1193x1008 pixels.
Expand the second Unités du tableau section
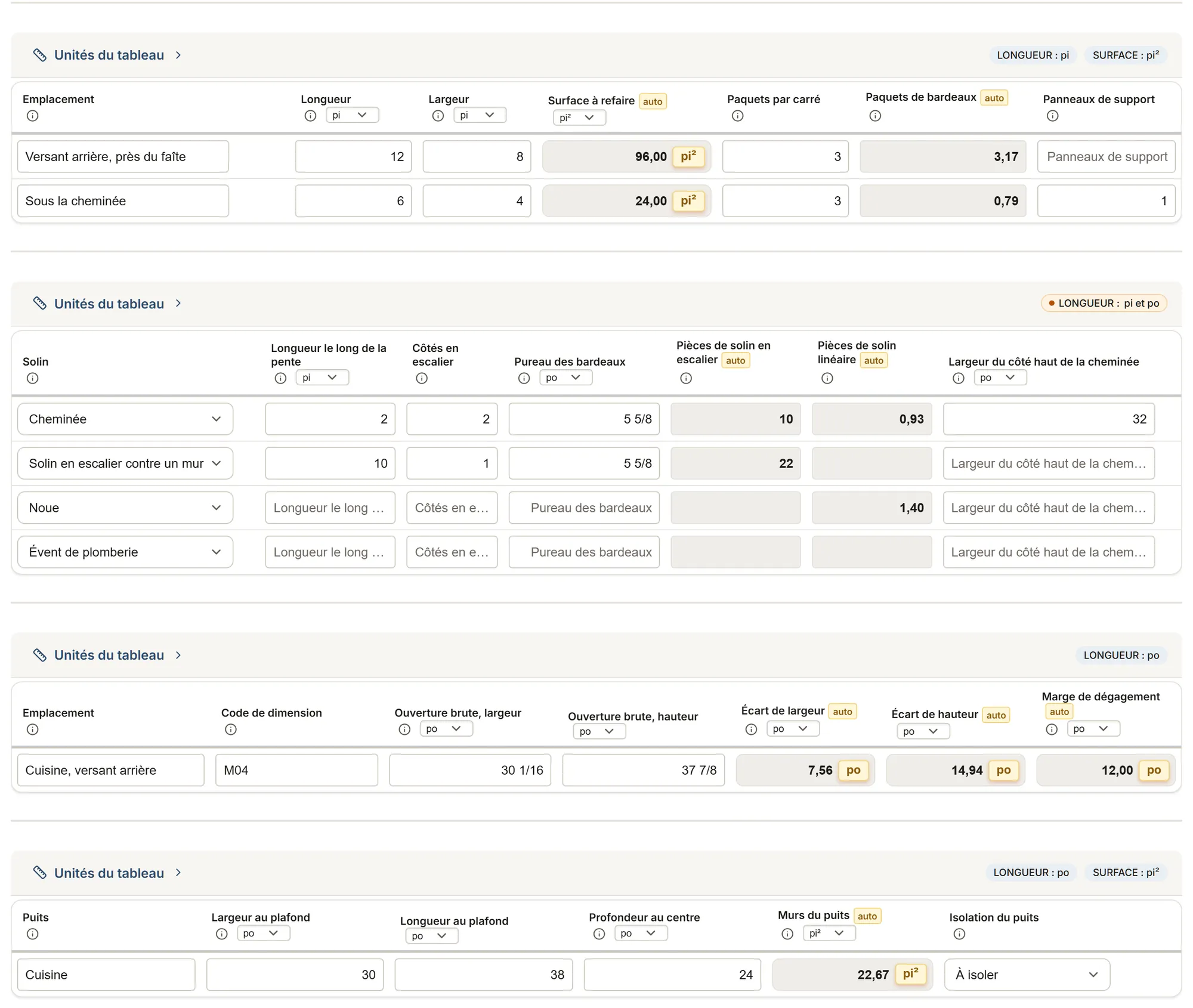coord(108,304)
